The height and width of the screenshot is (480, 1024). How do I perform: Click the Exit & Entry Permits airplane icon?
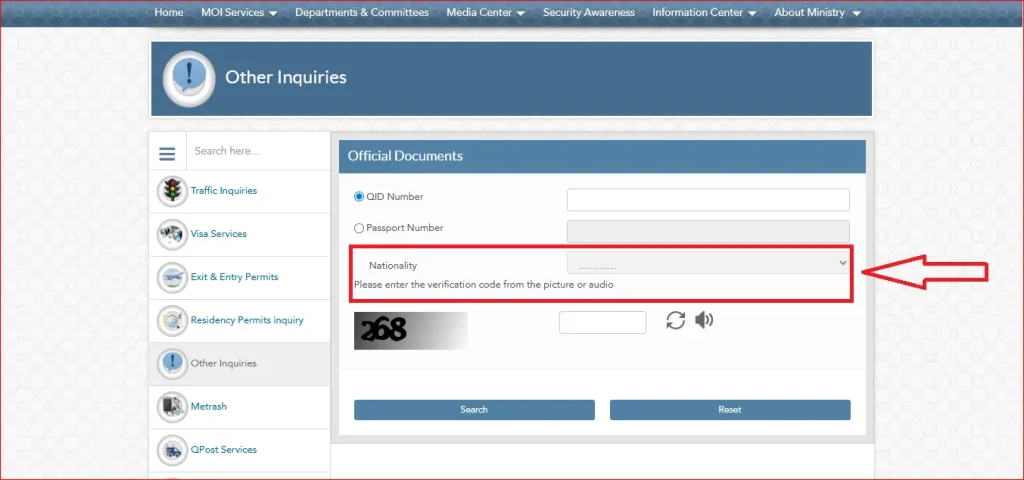point(172,278)
